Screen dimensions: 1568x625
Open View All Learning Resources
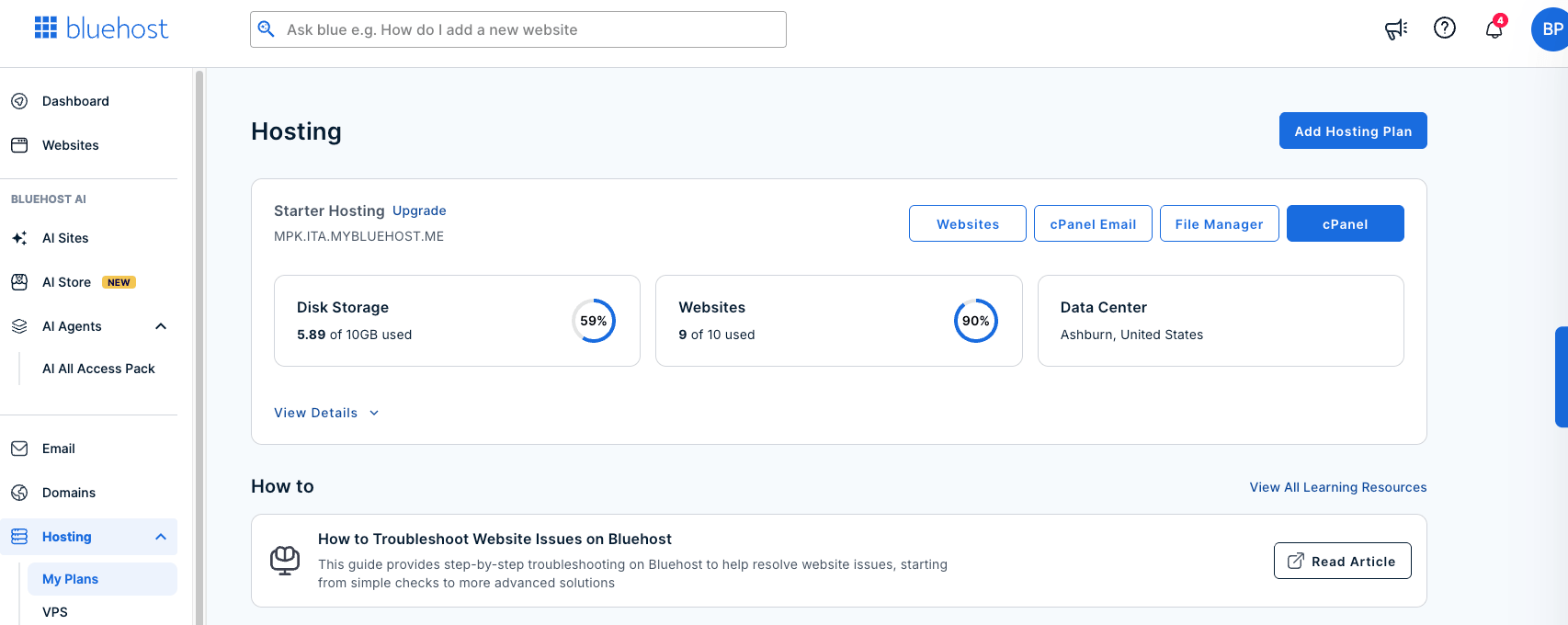(x=1338, y=487)
